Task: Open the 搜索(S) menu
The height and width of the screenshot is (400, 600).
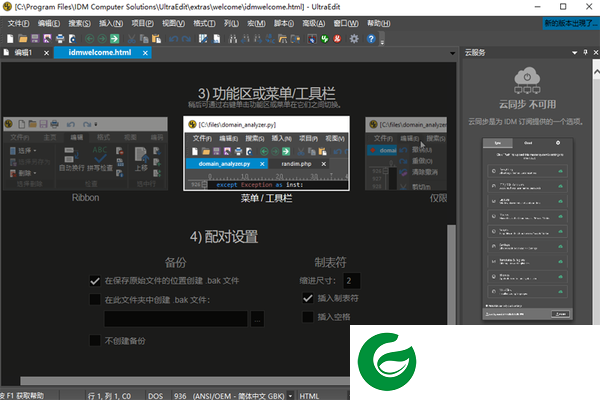Action: click(79, 23)
